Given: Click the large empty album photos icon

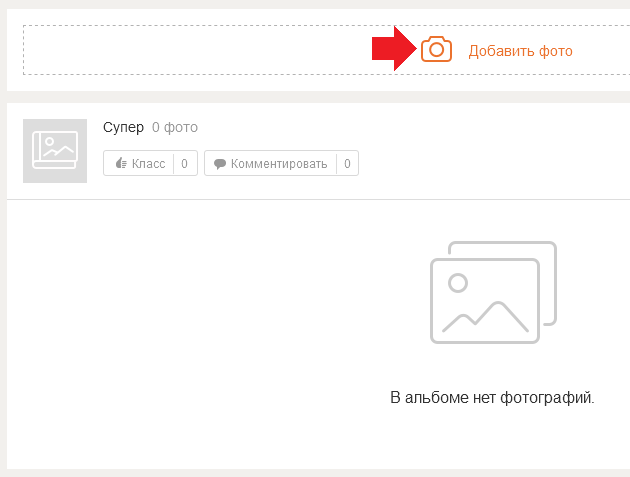Looking at the screenshot, I should click(x=493, y=292).
